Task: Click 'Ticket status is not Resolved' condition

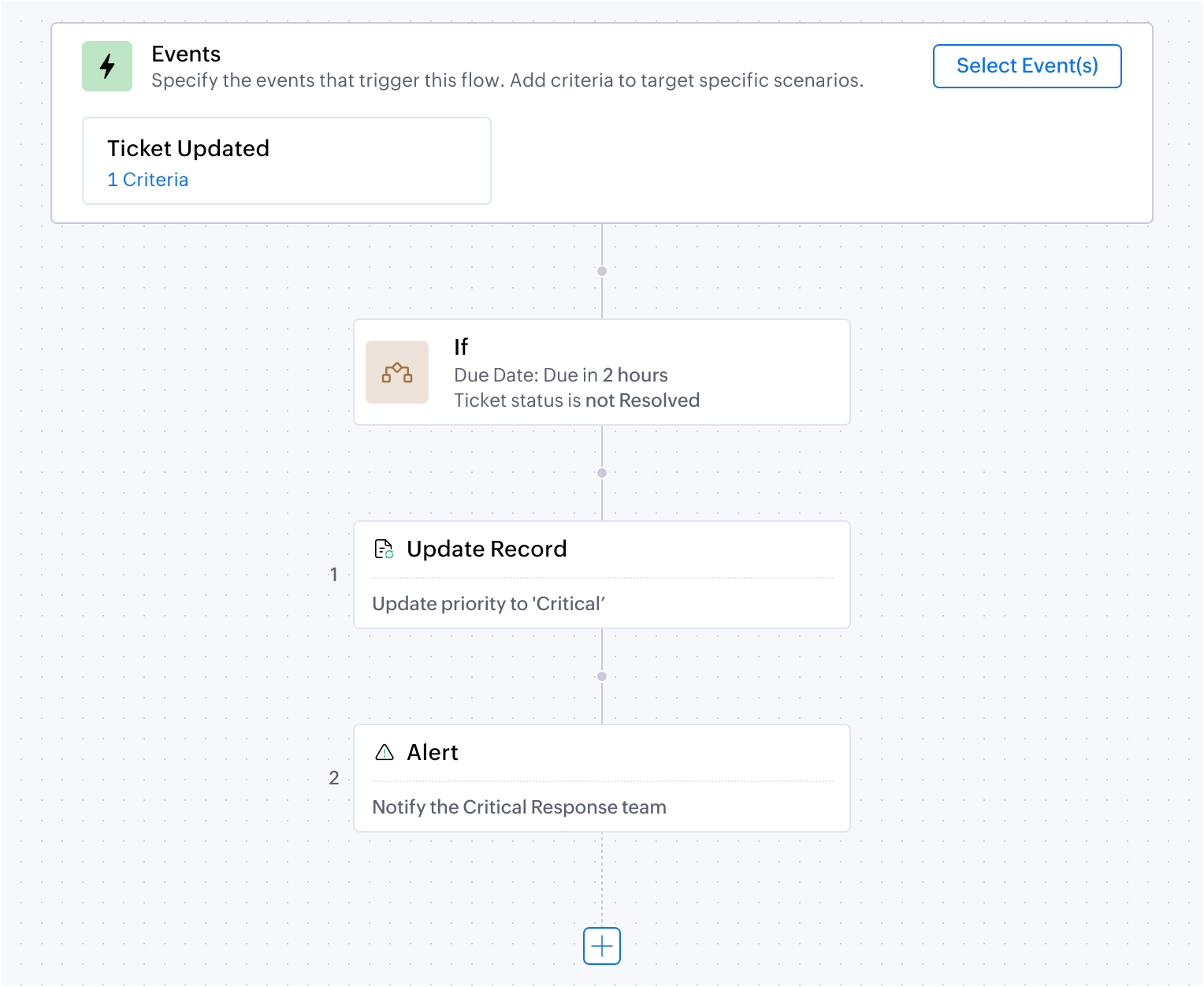Action: (x=577, y=400)
